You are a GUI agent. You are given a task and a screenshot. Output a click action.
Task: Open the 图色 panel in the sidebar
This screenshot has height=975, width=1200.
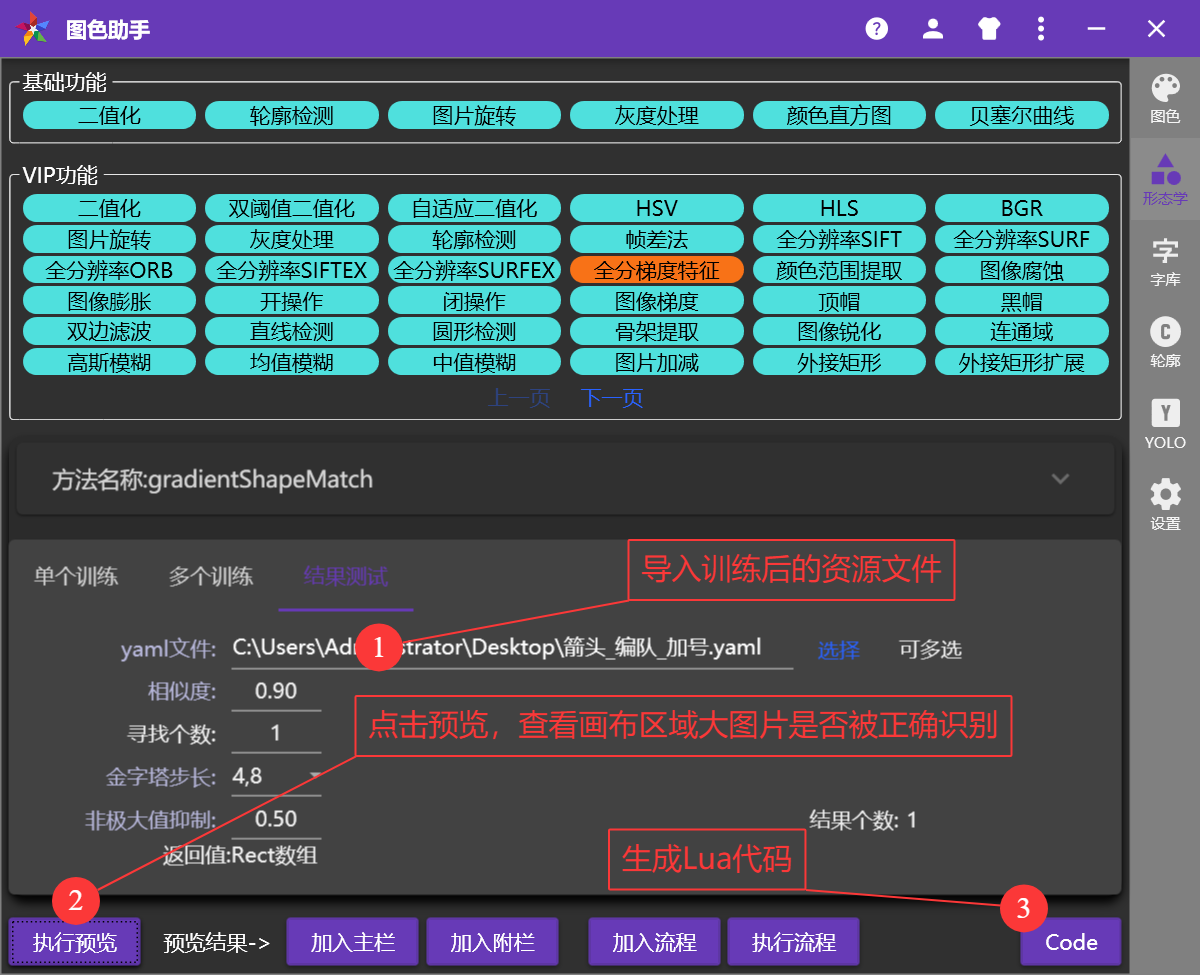(x=1164, y=99)
